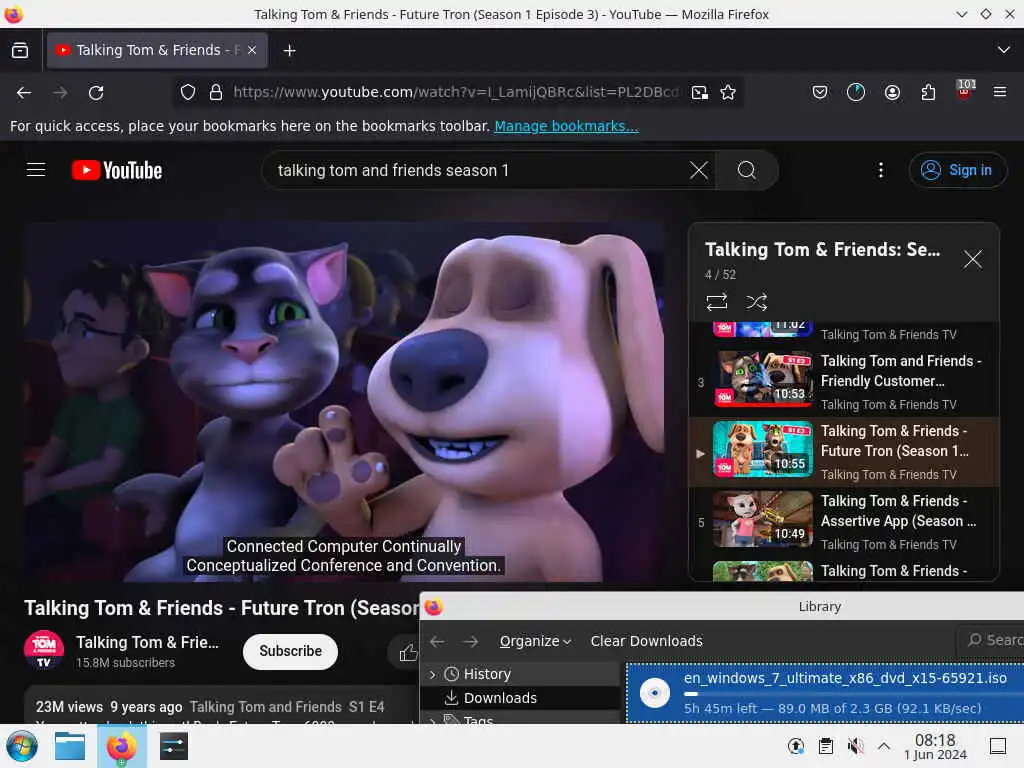
Task: Clear the YouTube search text with X
Action: 699,170
